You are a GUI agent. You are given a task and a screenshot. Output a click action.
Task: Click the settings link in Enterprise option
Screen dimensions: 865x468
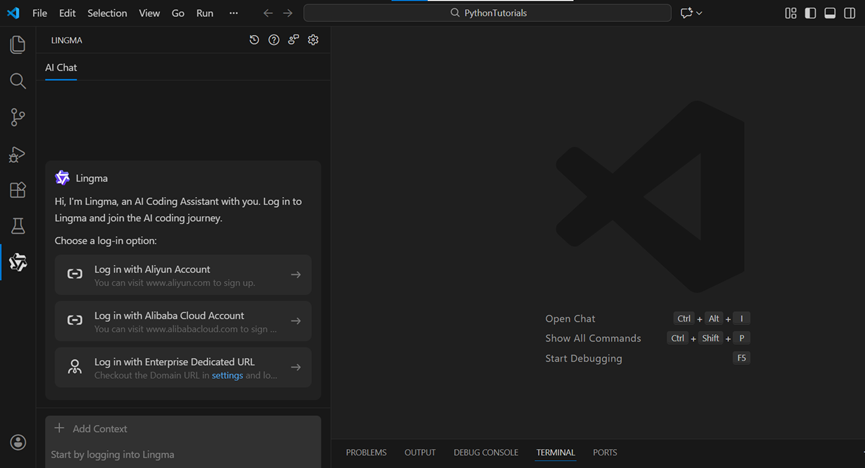[227, 375]
